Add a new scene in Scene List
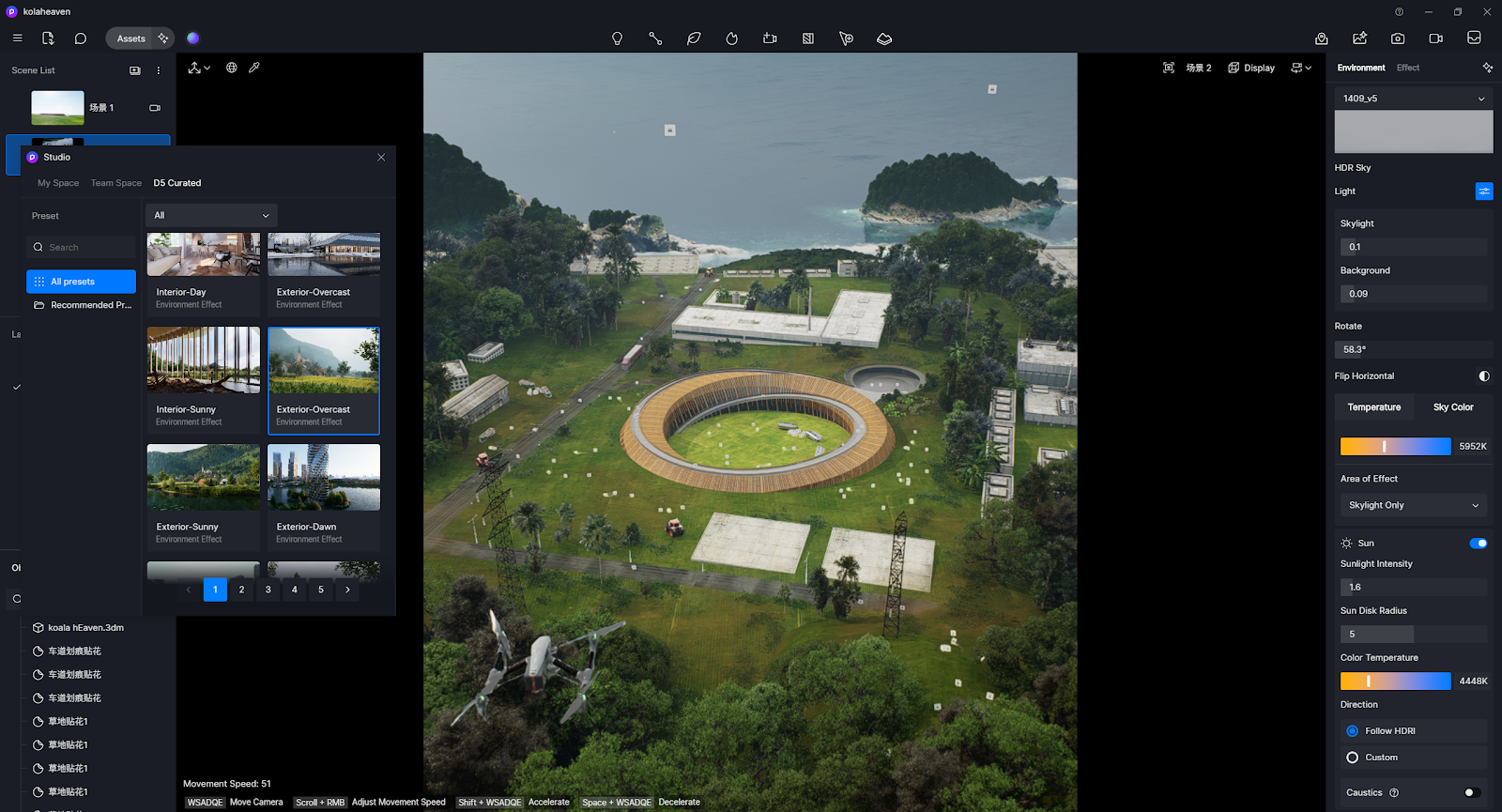Image resolution: width=1502 pixels, height=812 pixels. [x=134, y=70]
